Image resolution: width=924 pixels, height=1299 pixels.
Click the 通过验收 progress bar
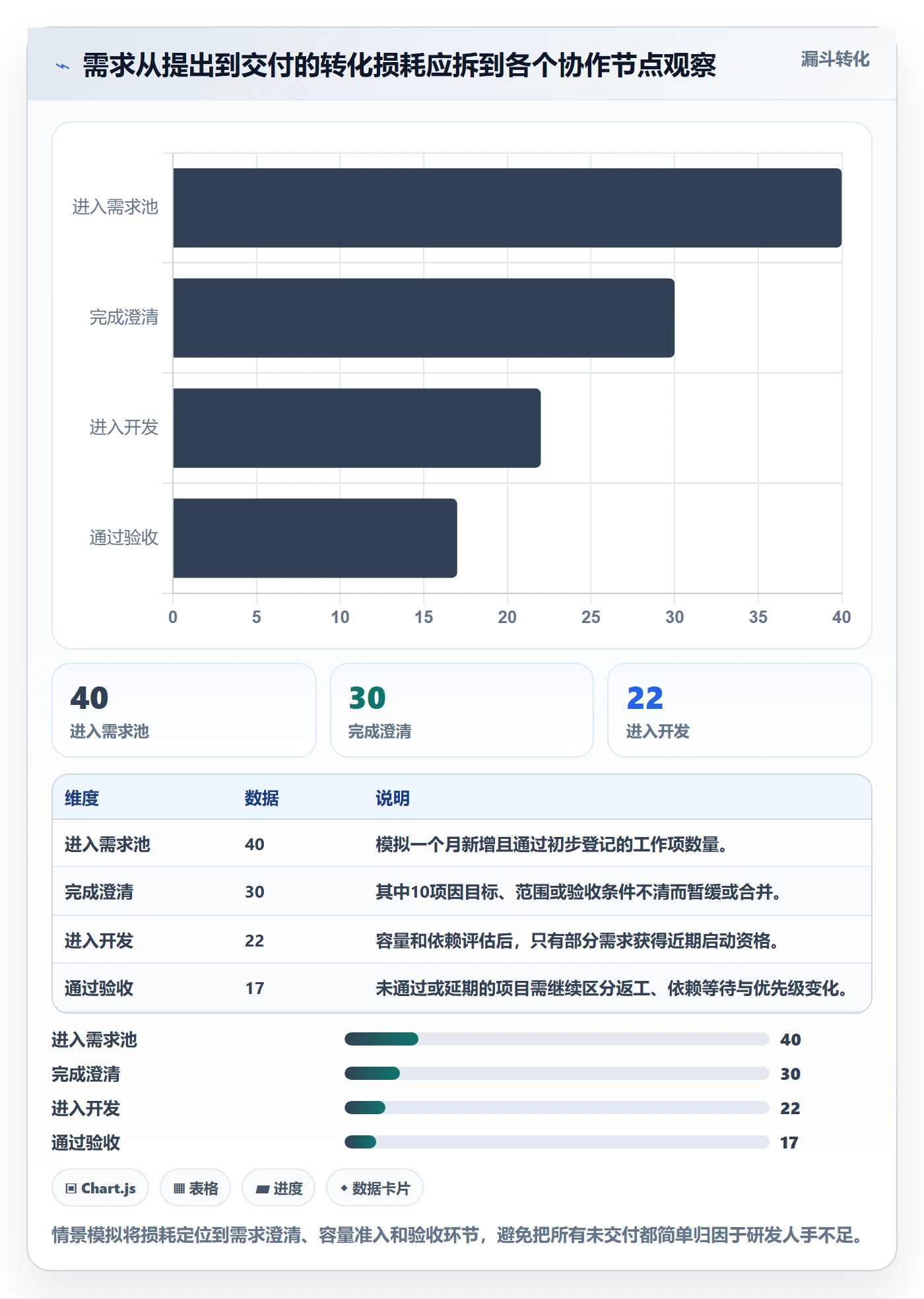point(557,1142)
